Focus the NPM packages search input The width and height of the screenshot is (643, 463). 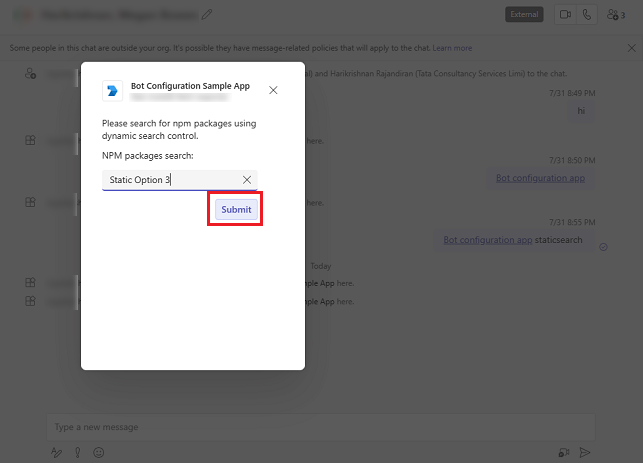click(179, 180)
